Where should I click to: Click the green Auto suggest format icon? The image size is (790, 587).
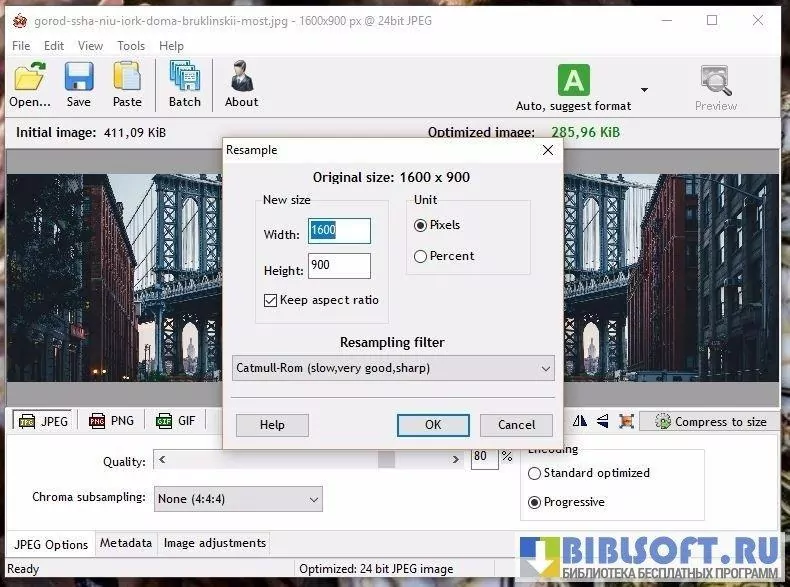click(x=573, y=79)
